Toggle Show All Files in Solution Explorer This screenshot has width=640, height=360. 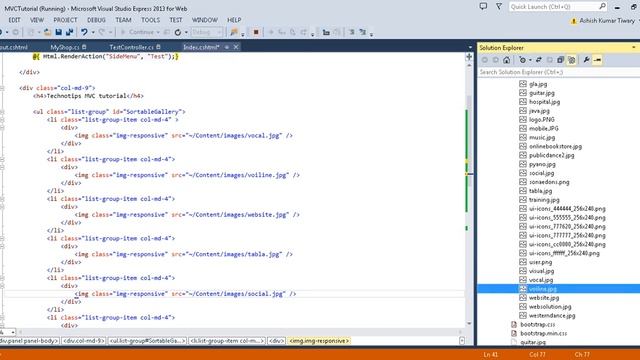[x=572, y=60]
